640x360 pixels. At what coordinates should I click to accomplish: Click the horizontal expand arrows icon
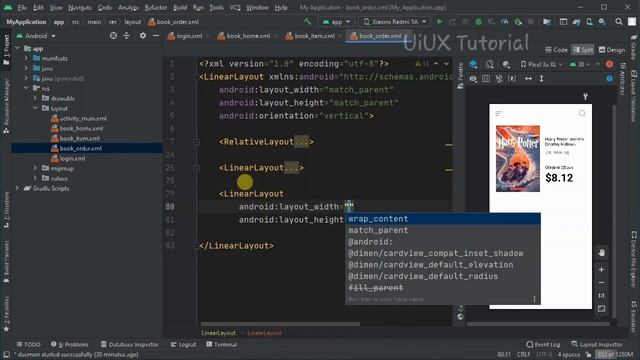[528, 78]
